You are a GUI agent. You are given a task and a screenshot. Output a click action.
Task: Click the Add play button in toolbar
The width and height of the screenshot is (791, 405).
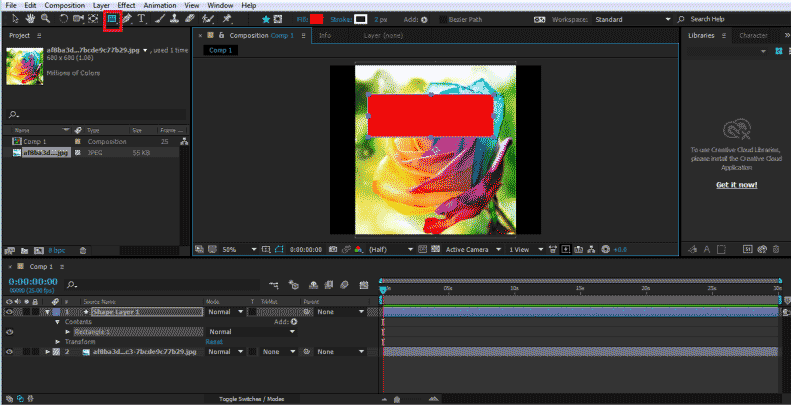(424, 20)
